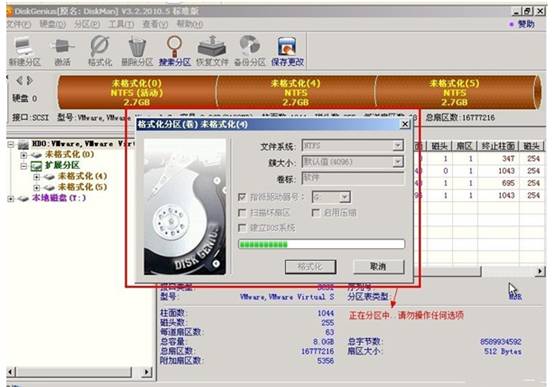Select 未格式化 (4) in tree
Image resolution: width=554 pixels, height=387 pixels.
pyautogui.click(x=82, y=176)
